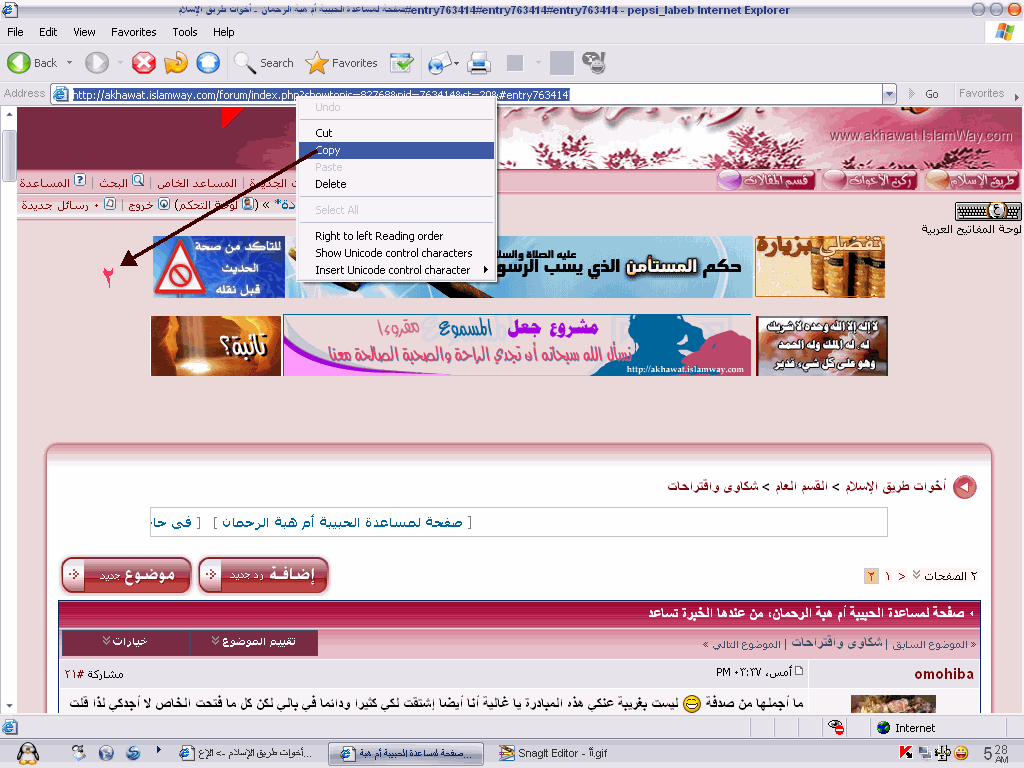1024x768 pixels.
Task: Click the تائبة؟ banner thumbnail
Action: (216, 345)
